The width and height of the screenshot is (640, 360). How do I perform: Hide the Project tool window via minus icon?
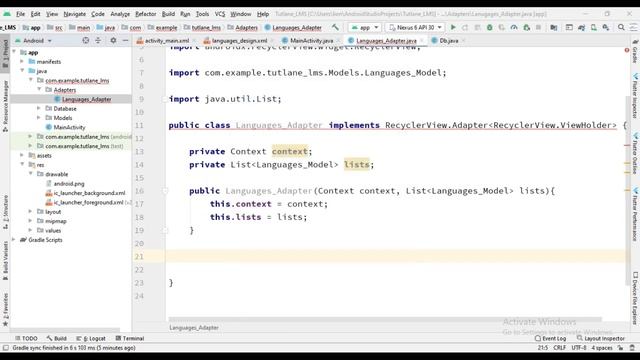[125, 40]
